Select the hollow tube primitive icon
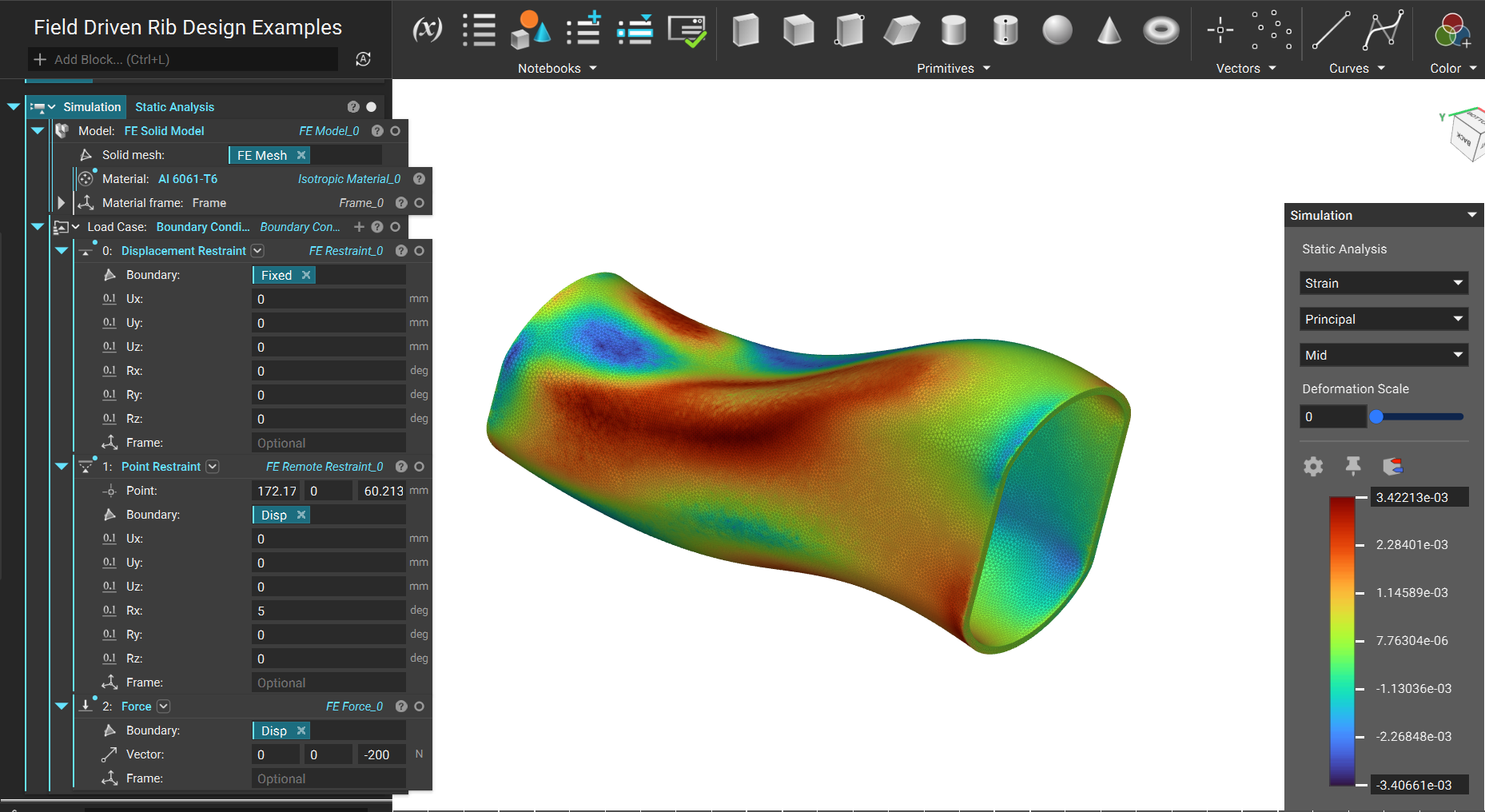The height and width of the screenshot is (812, 1485). (1005, 30)
